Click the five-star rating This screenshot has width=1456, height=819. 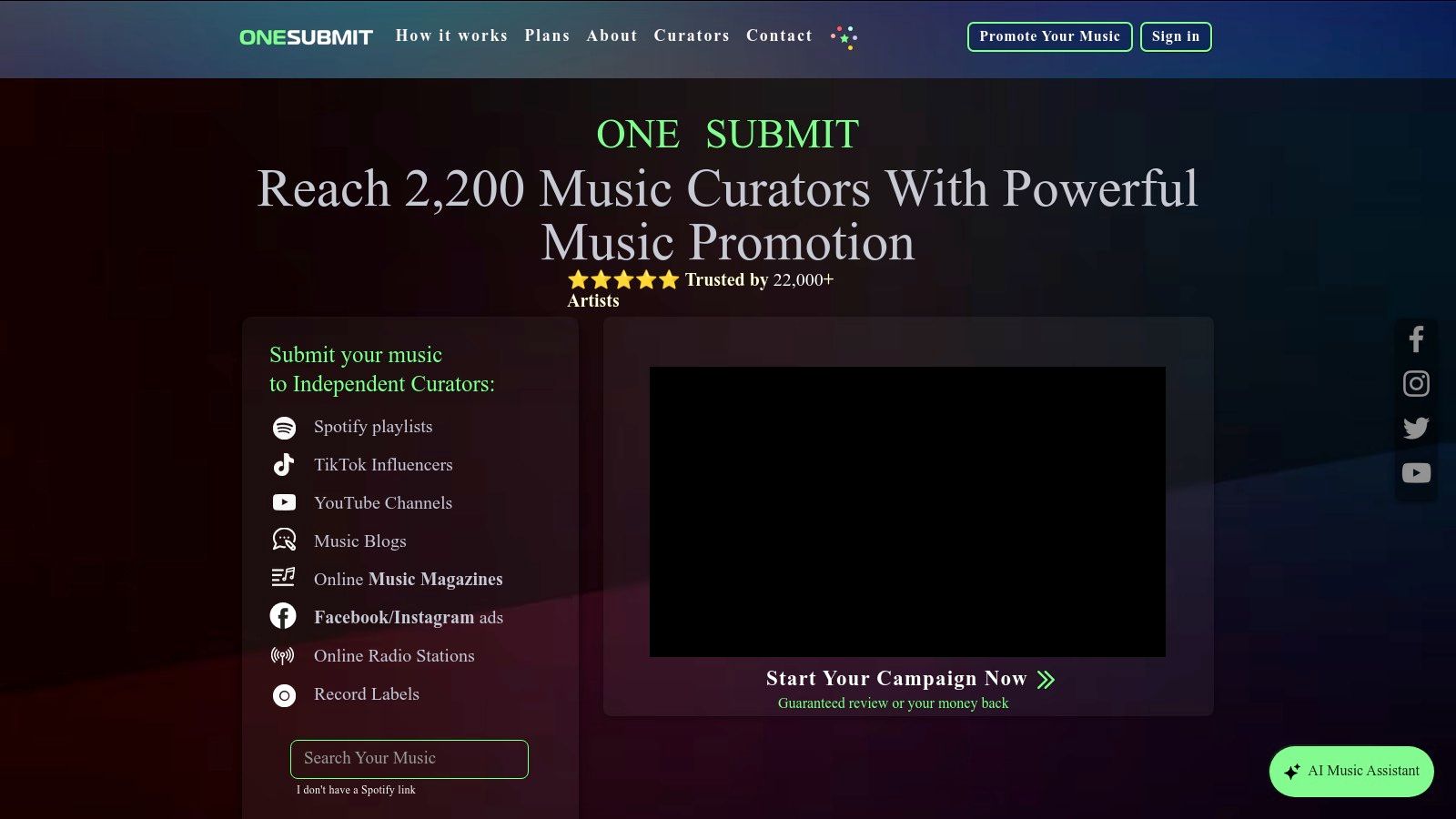click(x=623, y=280)
